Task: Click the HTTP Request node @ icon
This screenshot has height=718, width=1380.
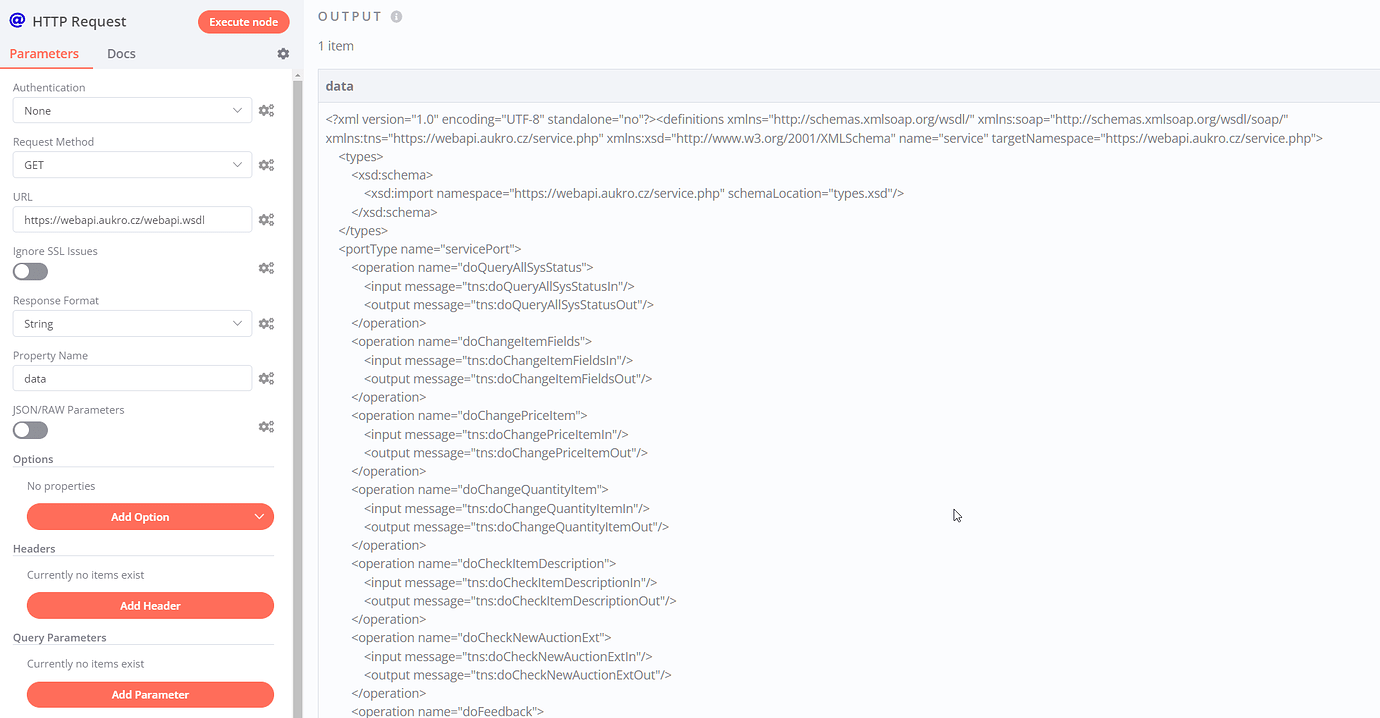Action: tap(17, 20)
